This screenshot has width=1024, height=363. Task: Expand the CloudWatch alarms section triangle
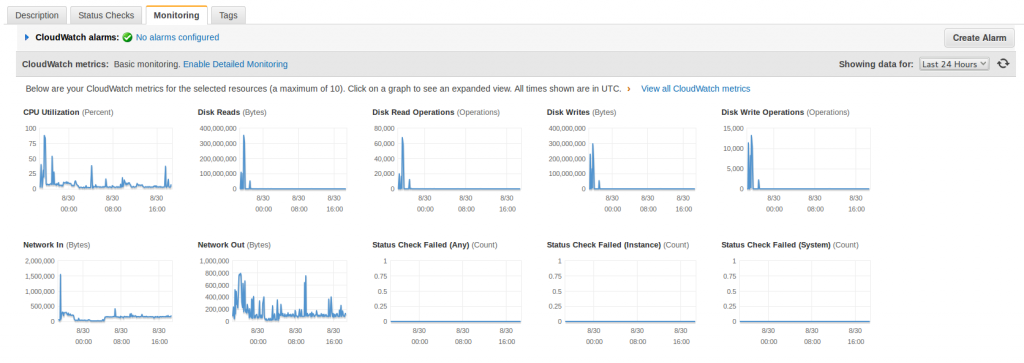click(x=27, y=38)
